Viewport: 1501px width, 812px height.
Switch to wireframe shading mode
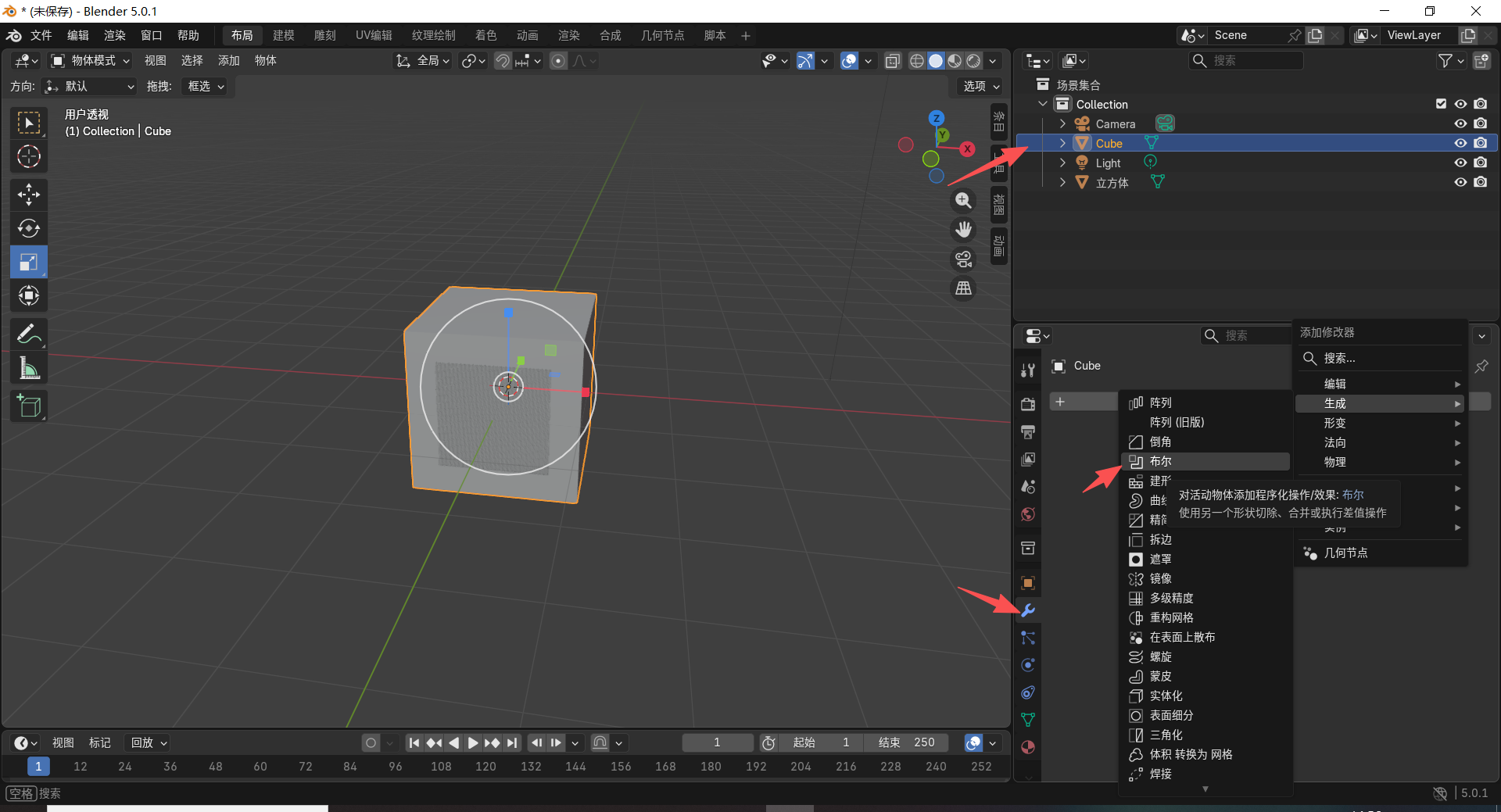pos(917,61)
